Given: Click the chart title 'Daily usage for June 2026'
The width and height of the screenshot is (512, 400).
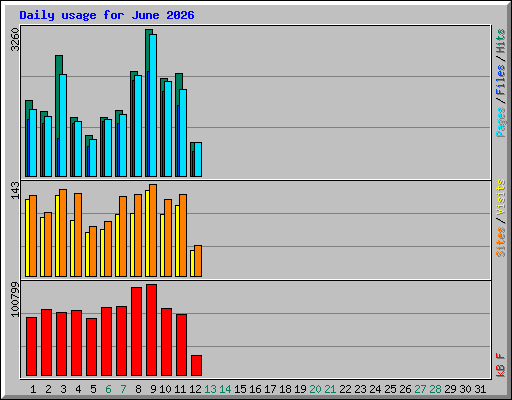Looking at the screenshot, I should [x=107, y=15].
